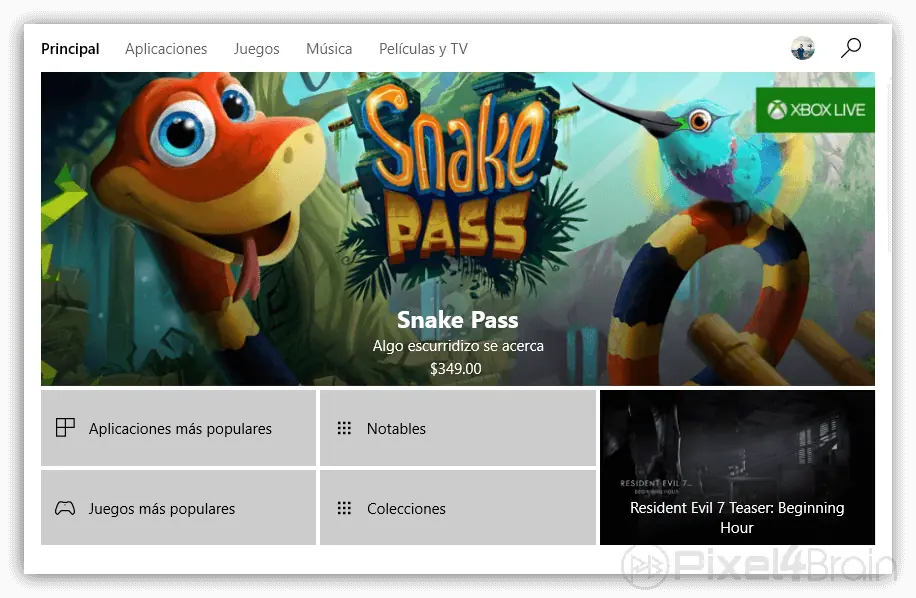The image size is (916, 598).
Task: Click the Colecciones grid icon
Action: pos(344,508)
